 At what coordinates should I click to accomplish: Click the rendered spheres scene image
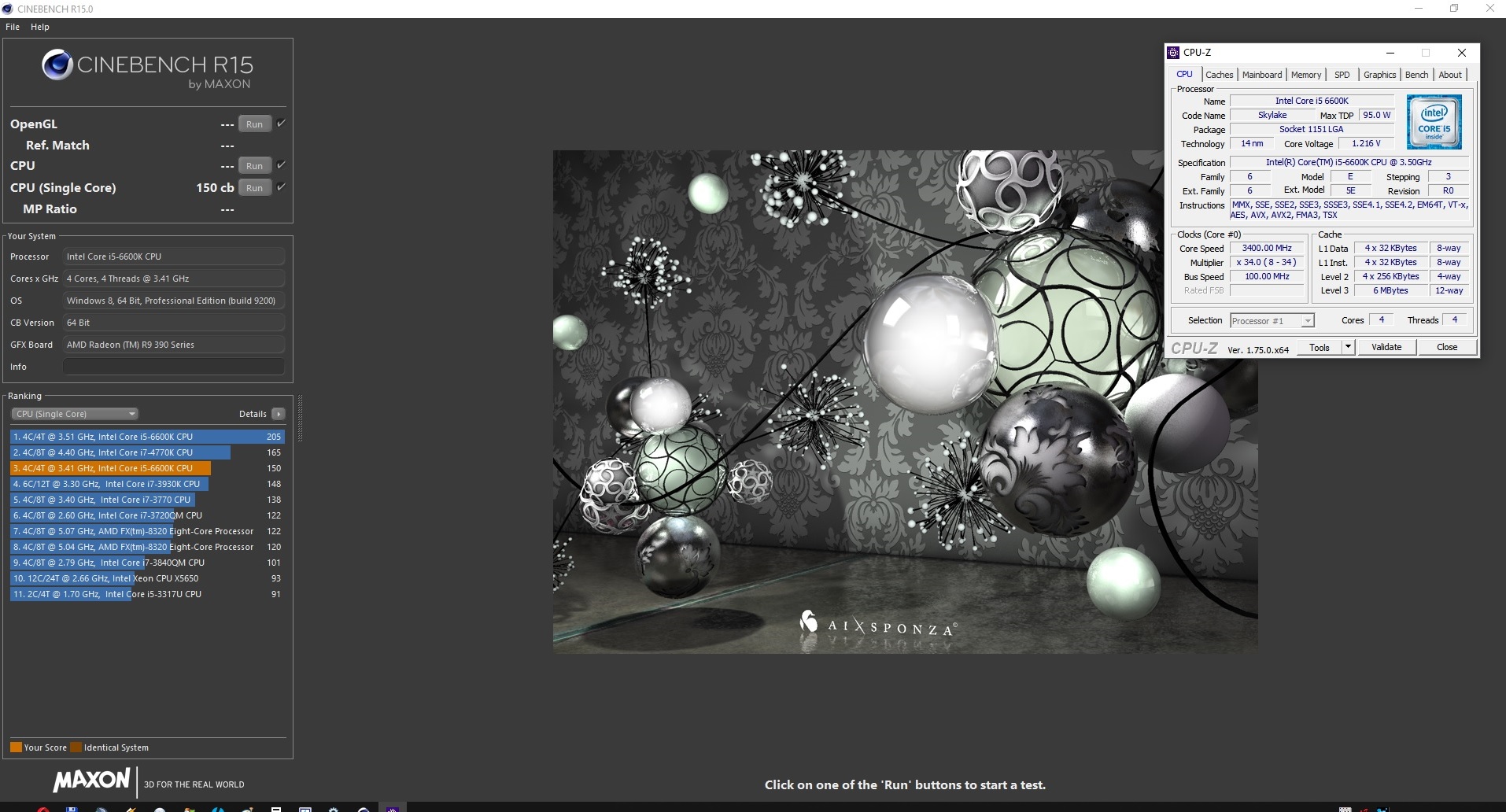click(x=905, y=401)
